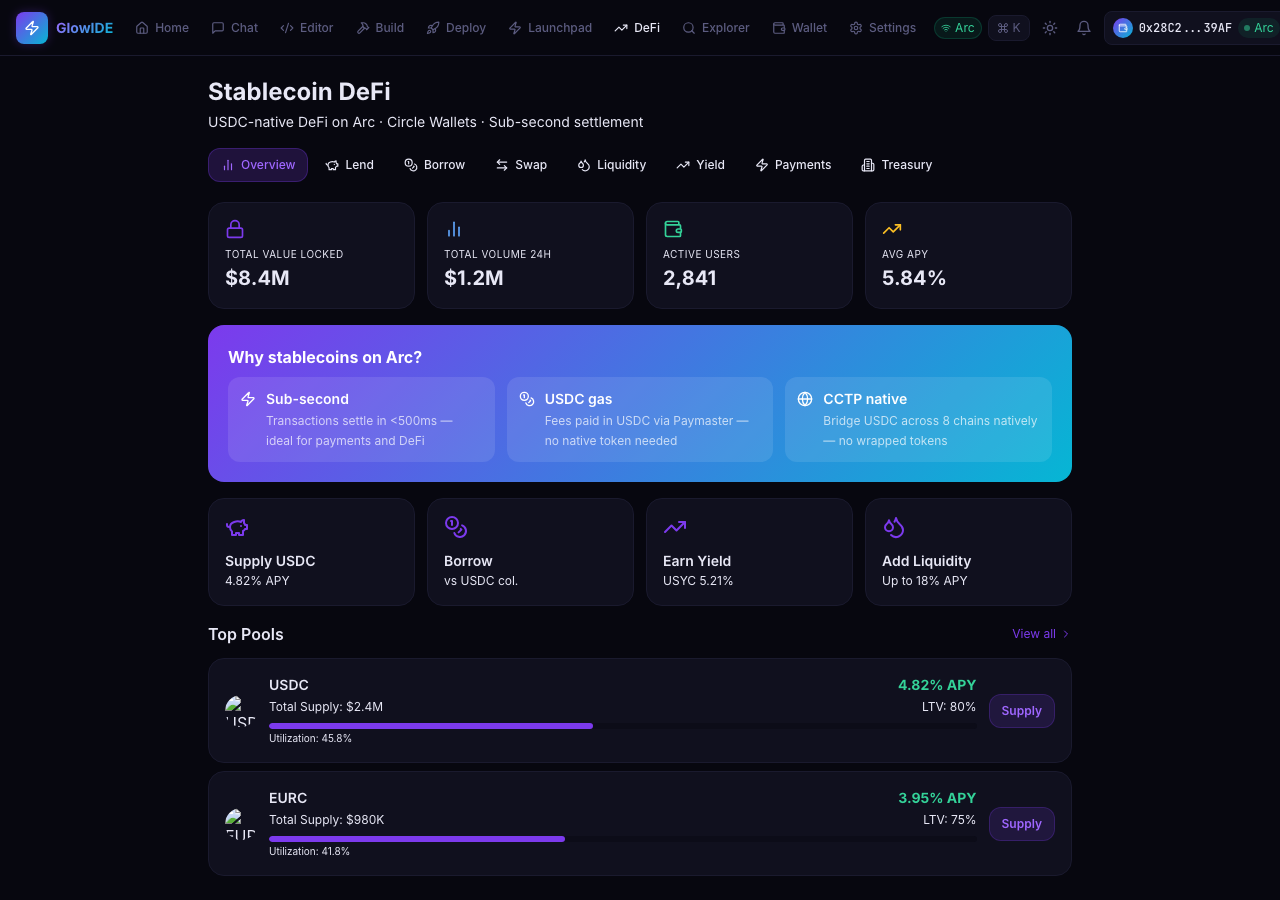Viewport: 1280px width, 900px height.
Task: Click the piggy bank icon on Supply USDC card
Action: [x=237, y=527]
